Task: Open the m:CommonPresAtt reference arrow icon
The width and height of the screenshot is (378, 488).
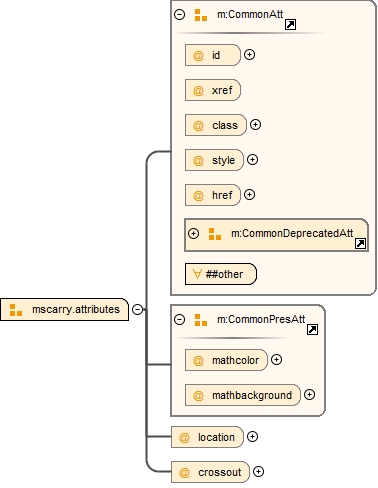Action: tap(312, 330)
